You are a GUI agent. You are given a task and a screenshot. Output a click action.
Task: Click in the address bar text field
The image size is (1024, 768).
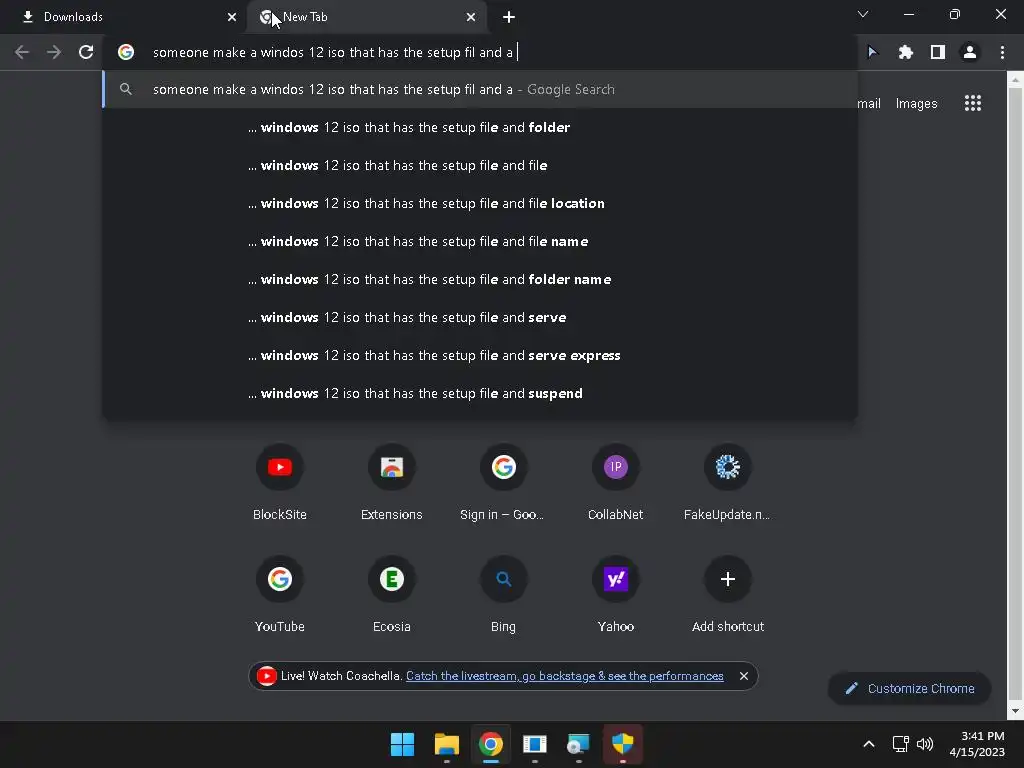pos(480,52)
